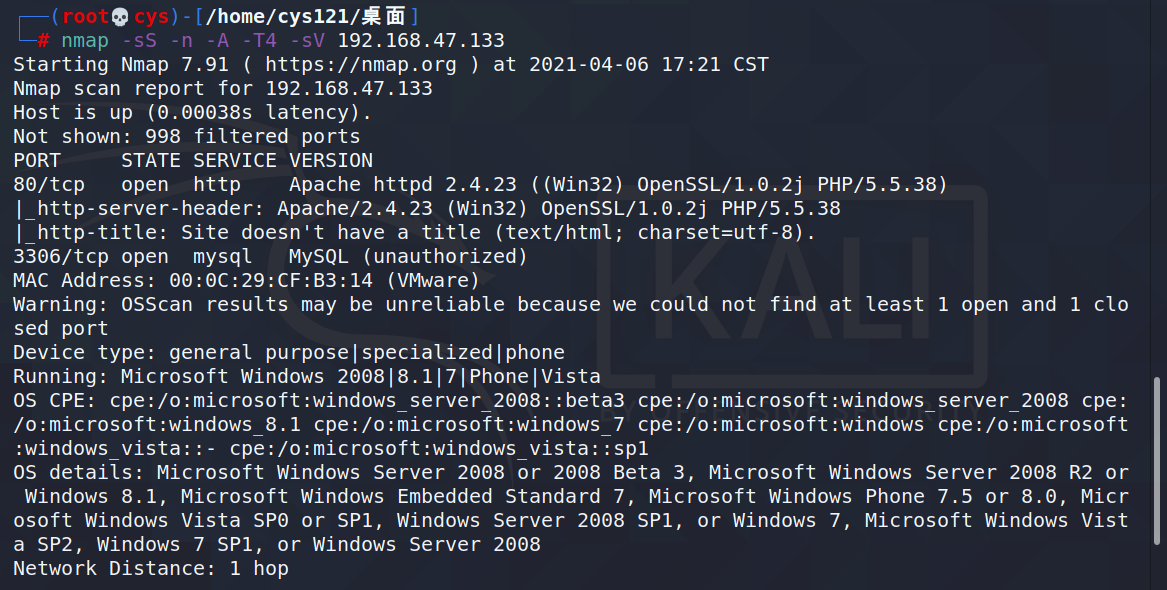Click the Device type output line
Image resolution: width=1167 pixels, height=590 pixels.
tap(289, 353)
